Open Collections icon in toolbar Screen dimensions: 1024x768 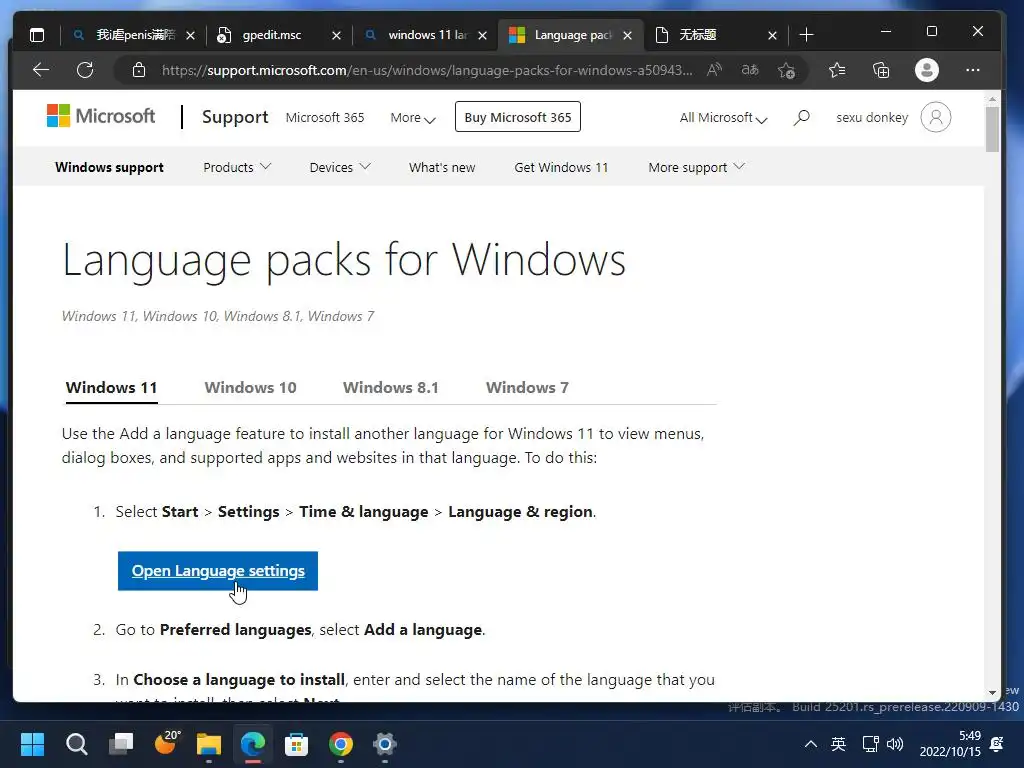tap(881, 70)
